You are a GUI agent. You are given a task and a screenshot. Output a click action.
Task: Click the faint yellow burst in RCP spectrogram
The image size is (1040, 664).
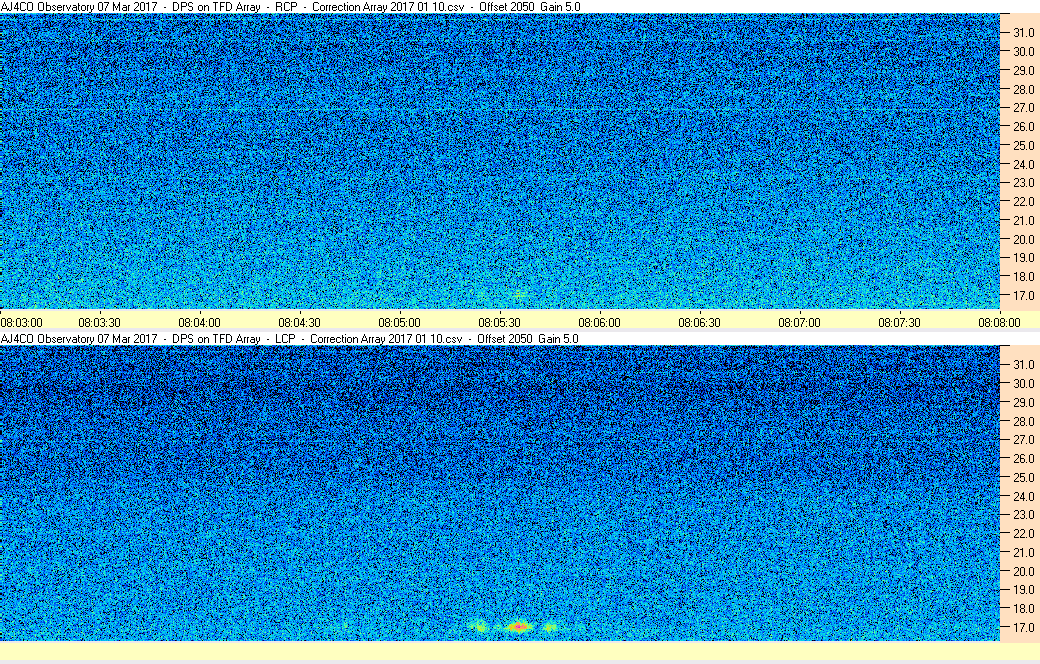click(x=518, y=293)
